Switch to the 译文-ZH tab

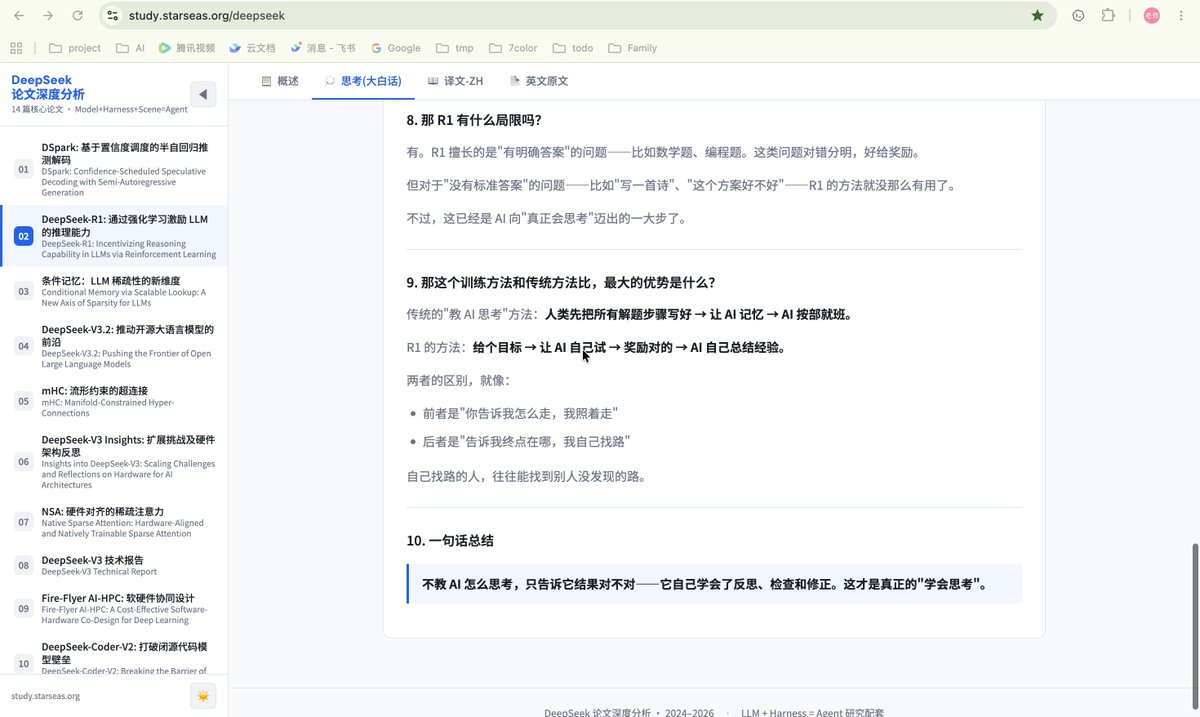[x=455, y=81]
